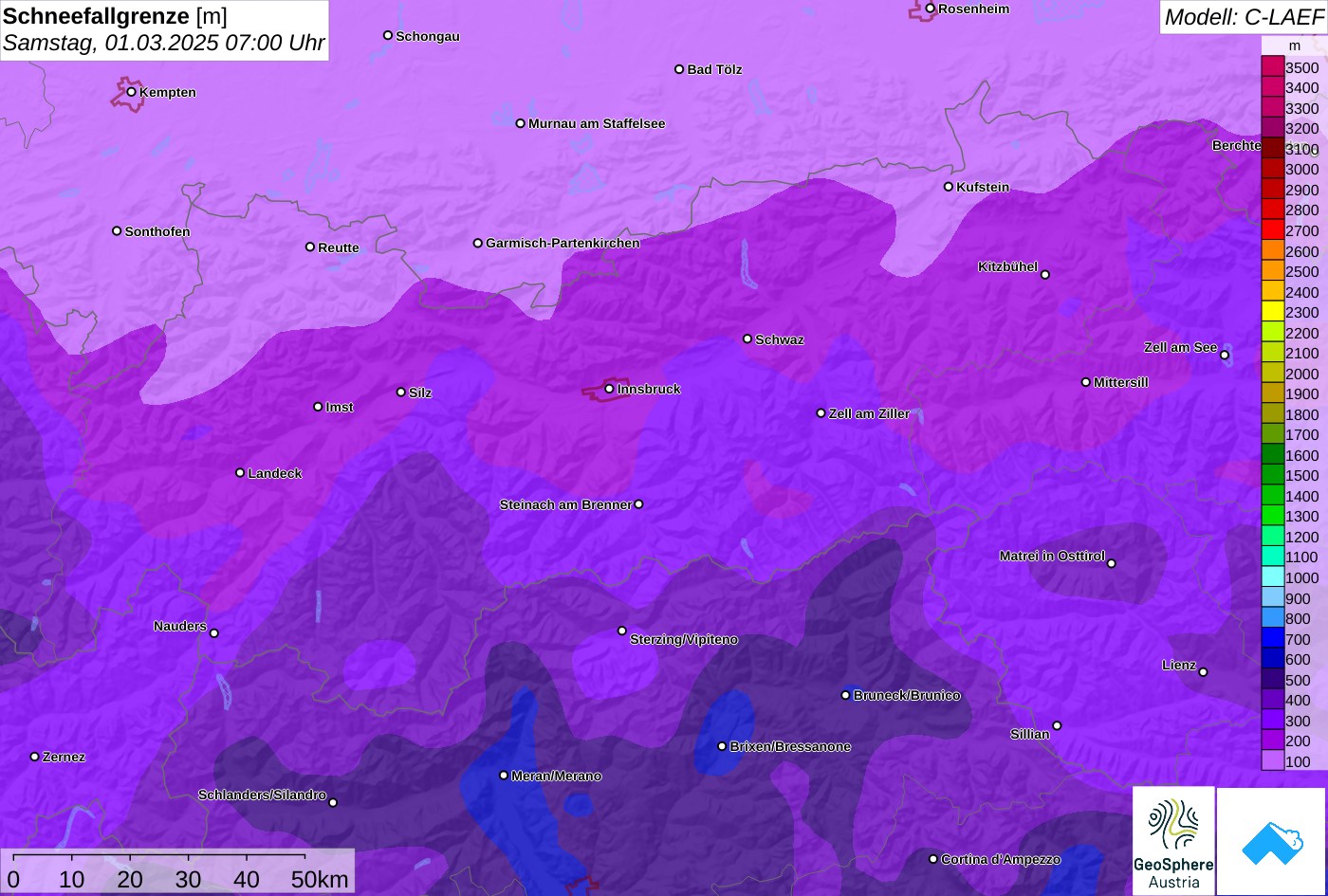
Task: Click the Cortina d'Ampezzo label
Action: [1001, 859]
